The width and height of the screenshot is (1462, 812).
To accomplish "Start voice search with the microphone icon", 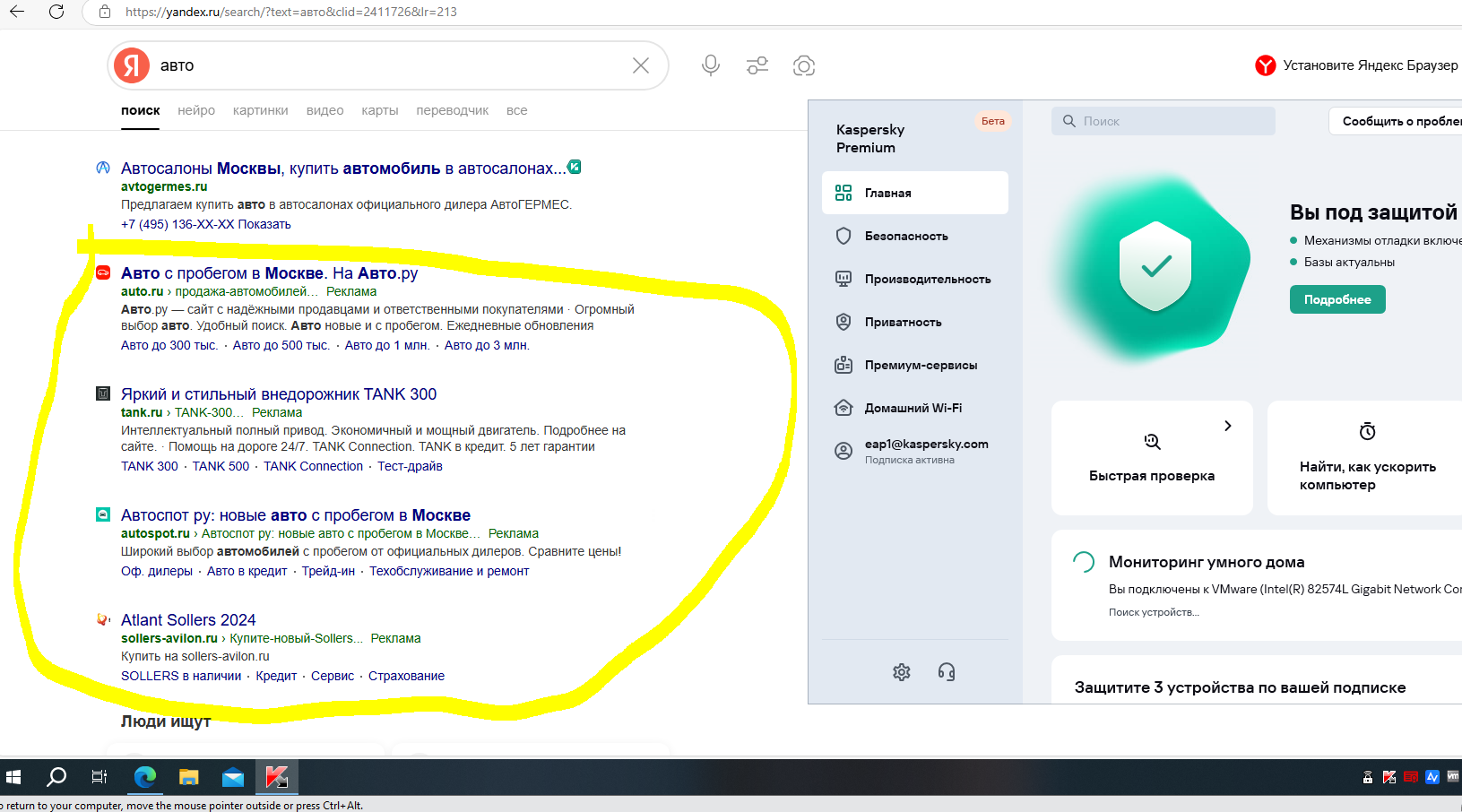I will (x=711, y=65).
